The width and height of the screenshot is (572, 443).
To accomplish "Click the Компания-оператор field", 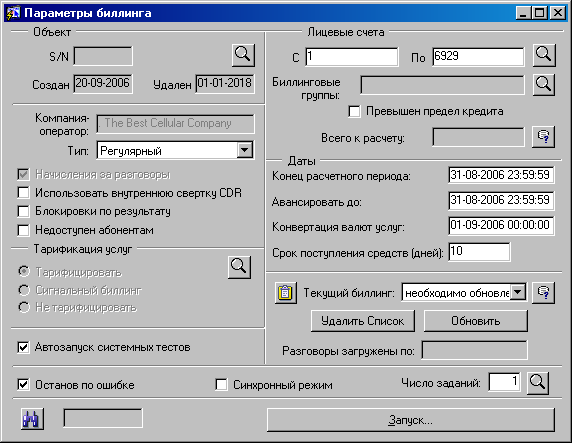I will 175,124.
